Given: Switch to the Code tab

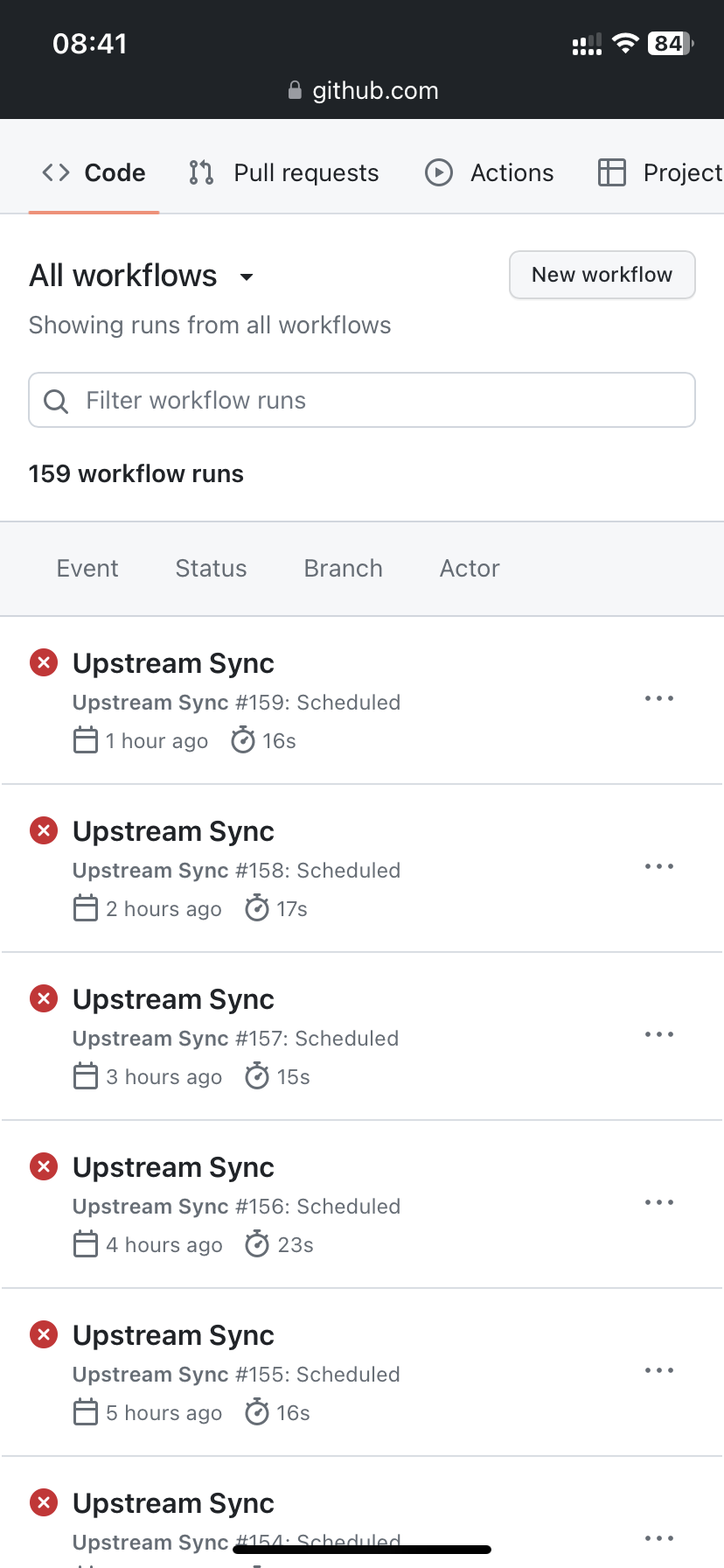Looking at the screenshot, I should (94, 172).
